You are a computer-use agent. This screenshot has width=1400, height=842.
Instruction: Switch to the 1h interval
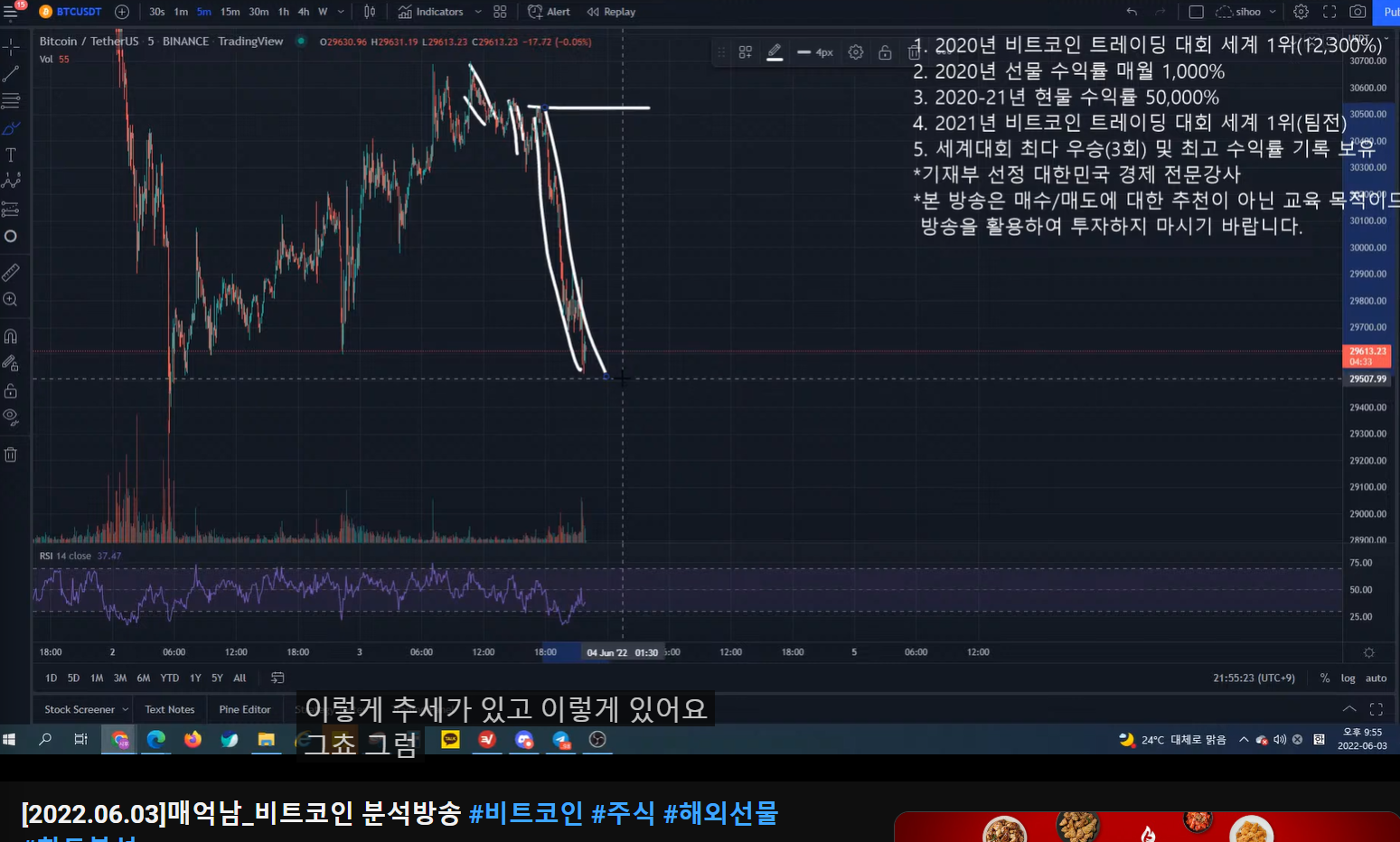tap(284, 12)
